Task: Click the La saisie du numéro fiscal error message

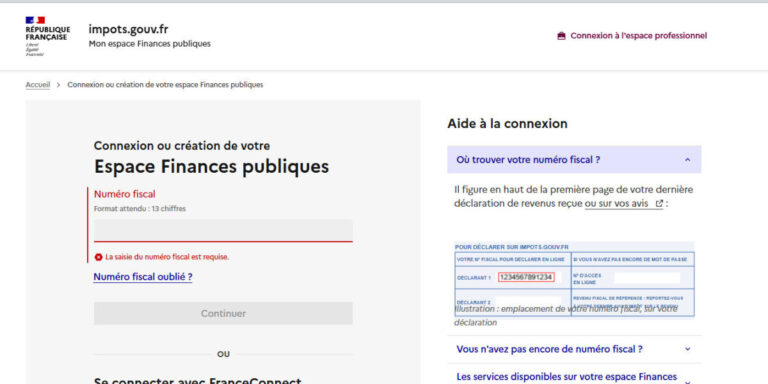Action: (x=167, y=257)
